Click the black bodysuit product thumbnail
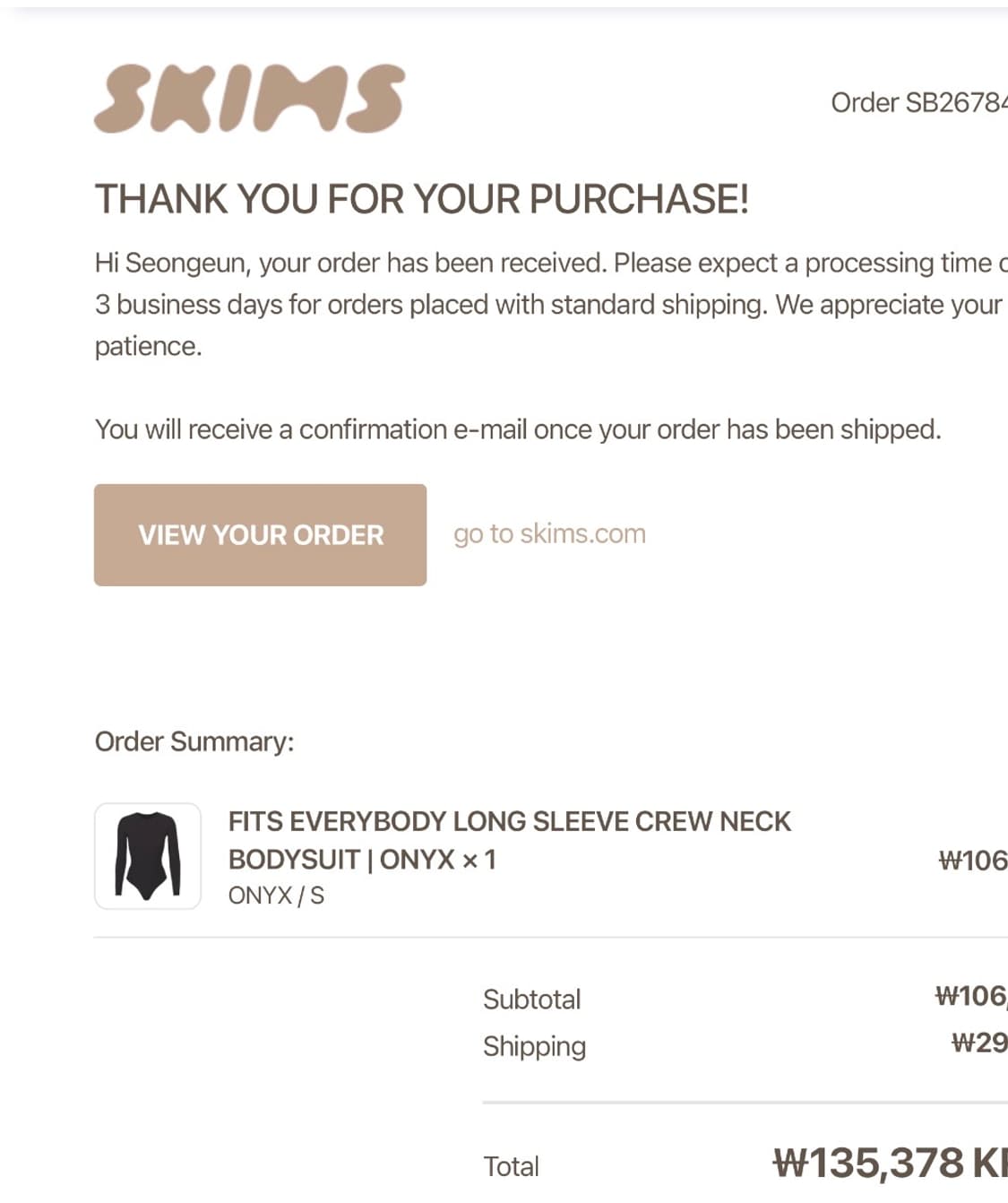This screenshot has width=1008, height=1203. tap(148, 856)
